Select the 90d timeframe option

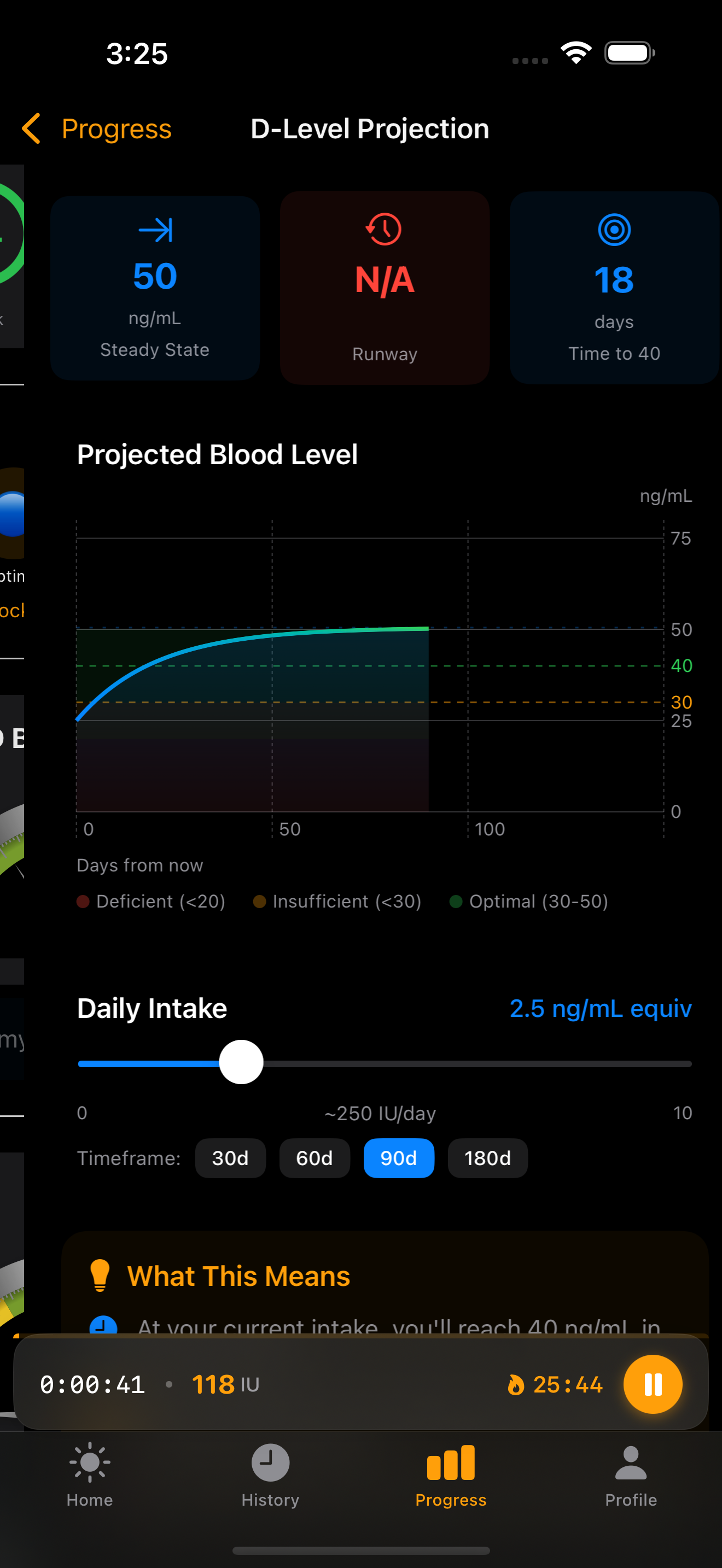pos(399,1158)
